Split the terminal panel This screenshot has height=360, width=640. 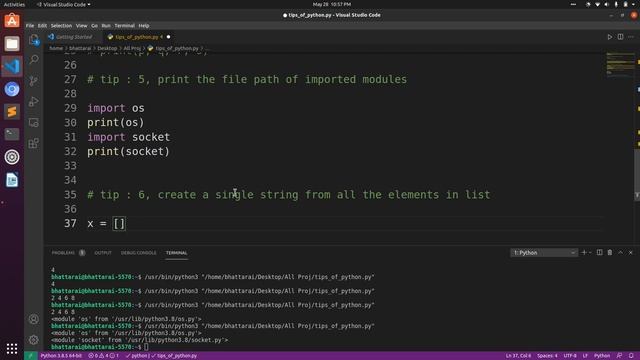(x=600, y=253)
